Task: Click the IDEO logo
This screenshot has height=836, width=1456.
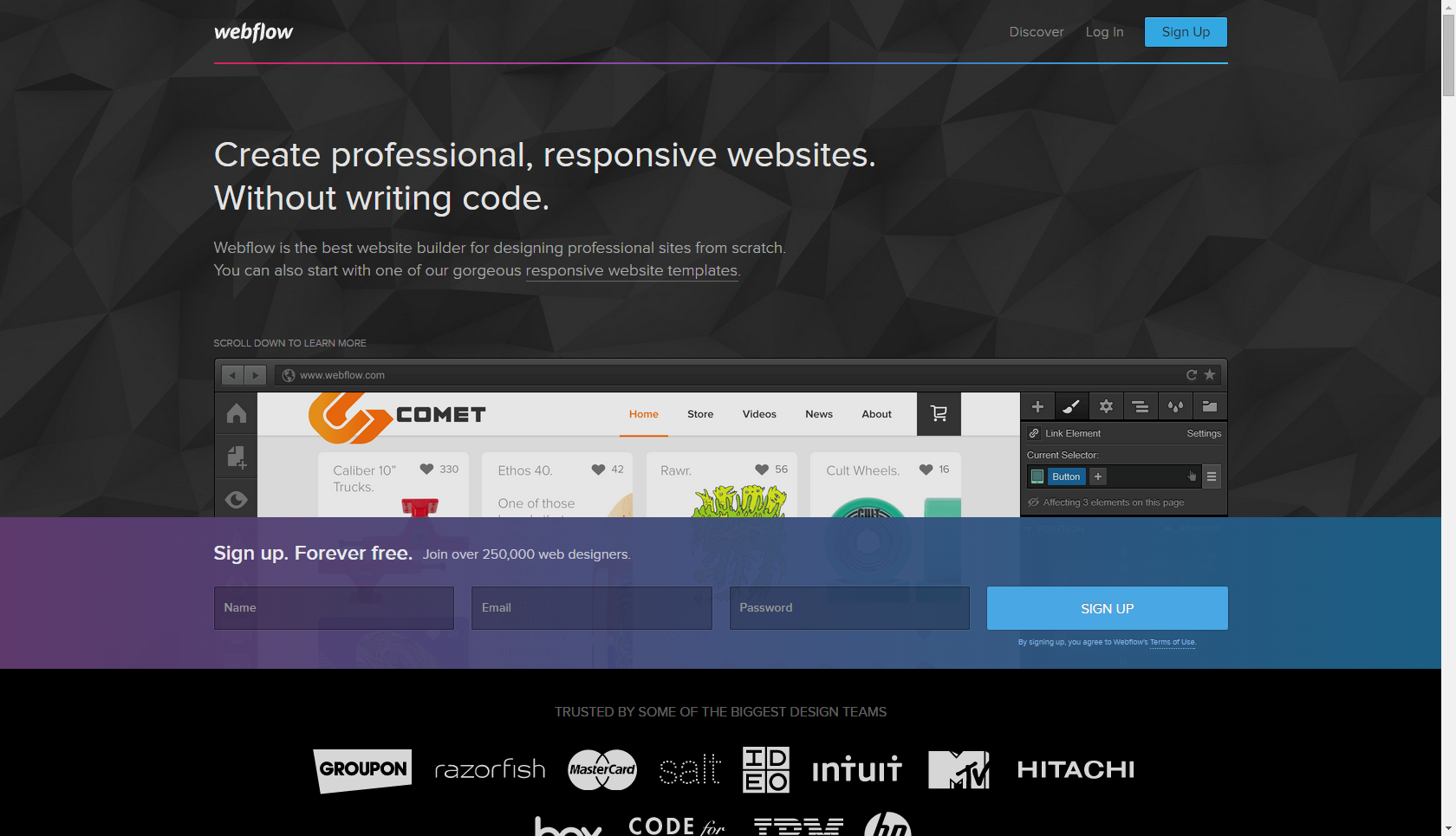Action: click(766, 769)
